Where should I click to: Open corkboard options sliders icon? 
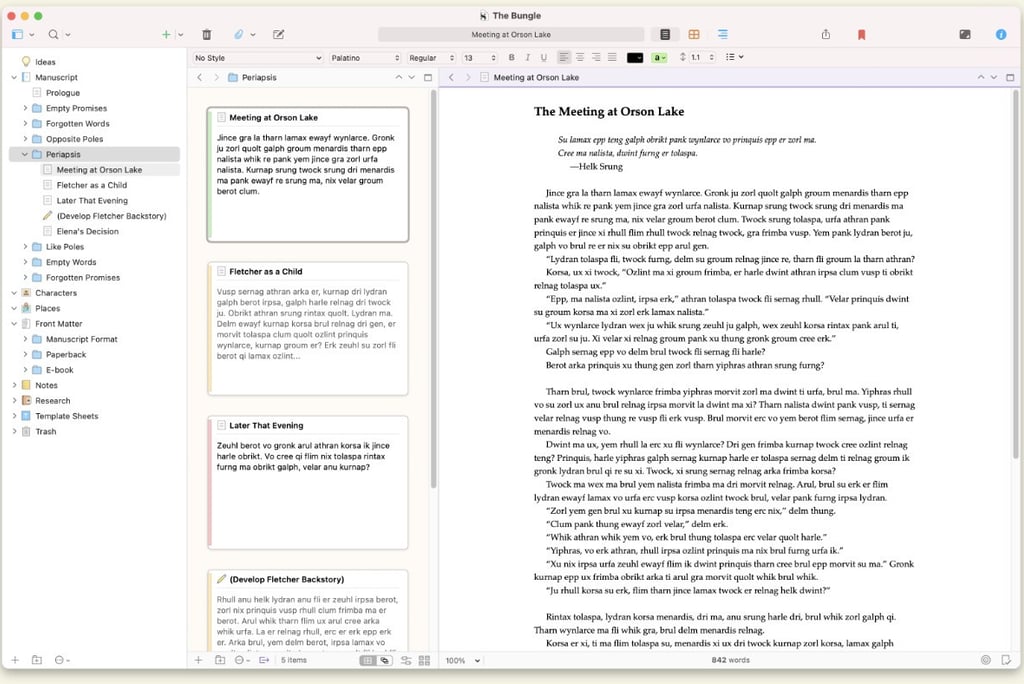406,660
